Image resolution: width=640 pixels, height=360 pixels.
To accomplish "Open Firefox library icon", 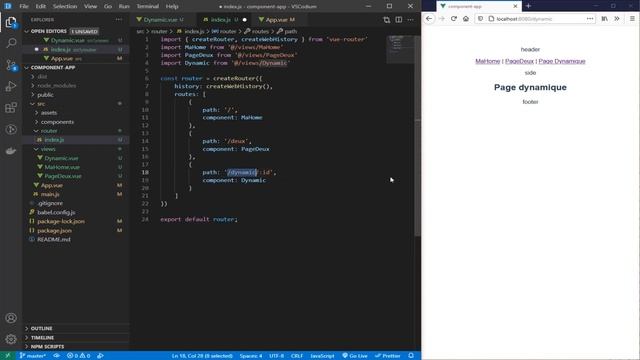I will click(x=604, y=19).
